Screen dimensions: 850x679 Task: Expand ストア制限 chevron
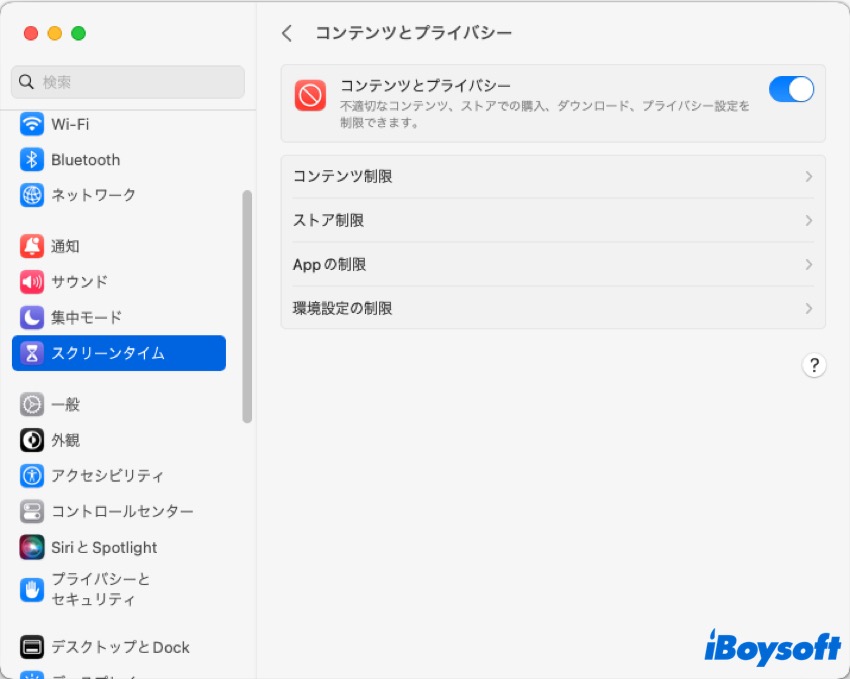coord(808,221)
